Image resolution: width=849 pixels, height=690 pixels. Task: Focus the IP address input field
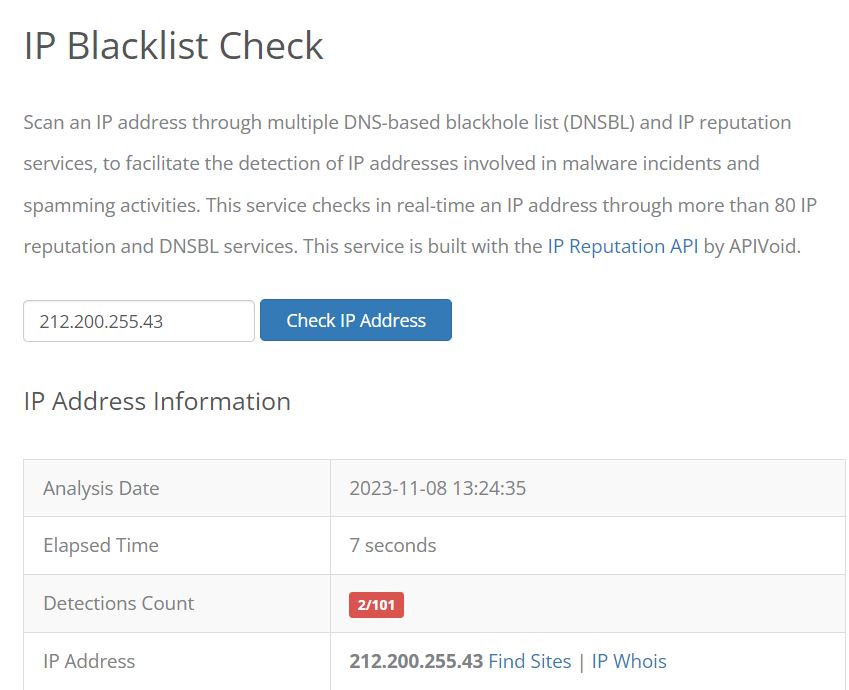[139, 321]
